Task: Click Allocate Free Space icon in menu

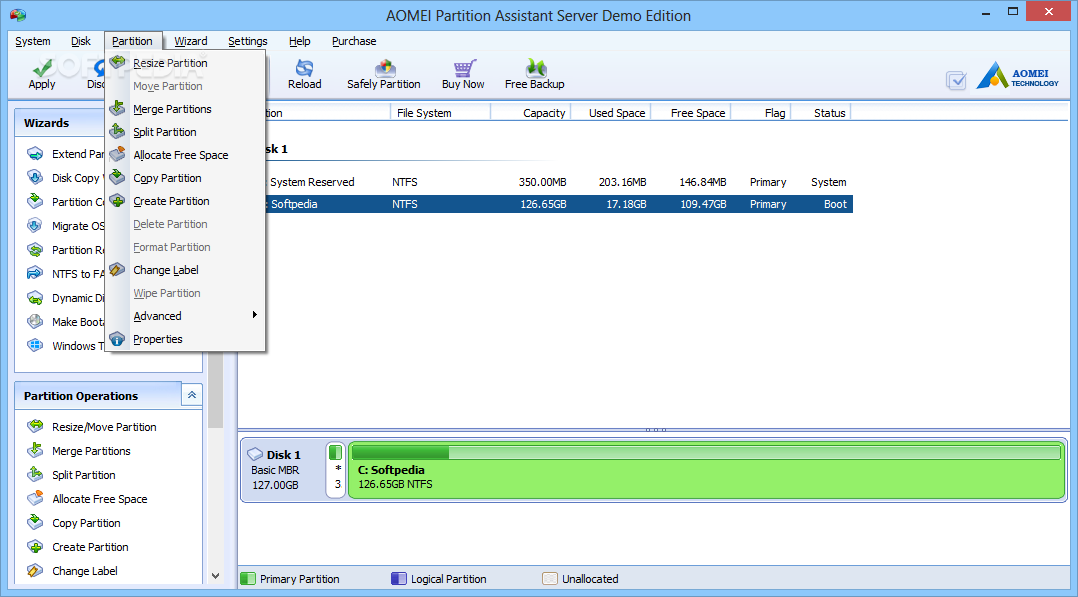Action: [118, 154]
